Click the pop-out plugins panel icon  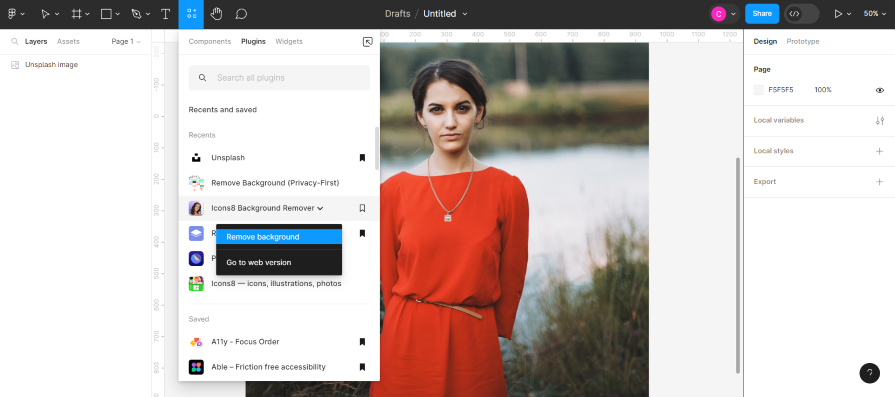pos(368,42)
